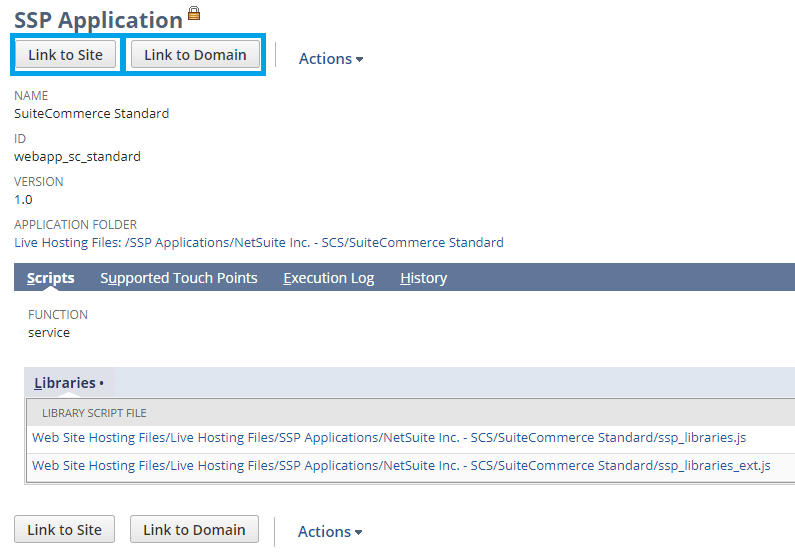Click the SSP Application page title

(98, 21)
